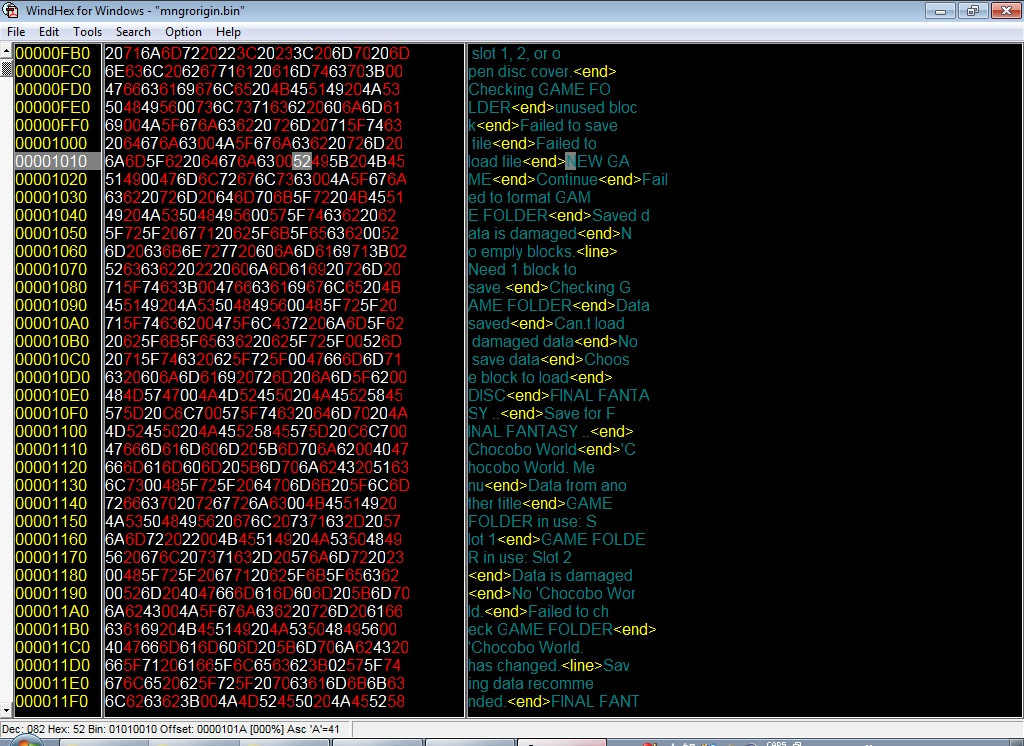Select offset row 000011A0

coord(52,611)
